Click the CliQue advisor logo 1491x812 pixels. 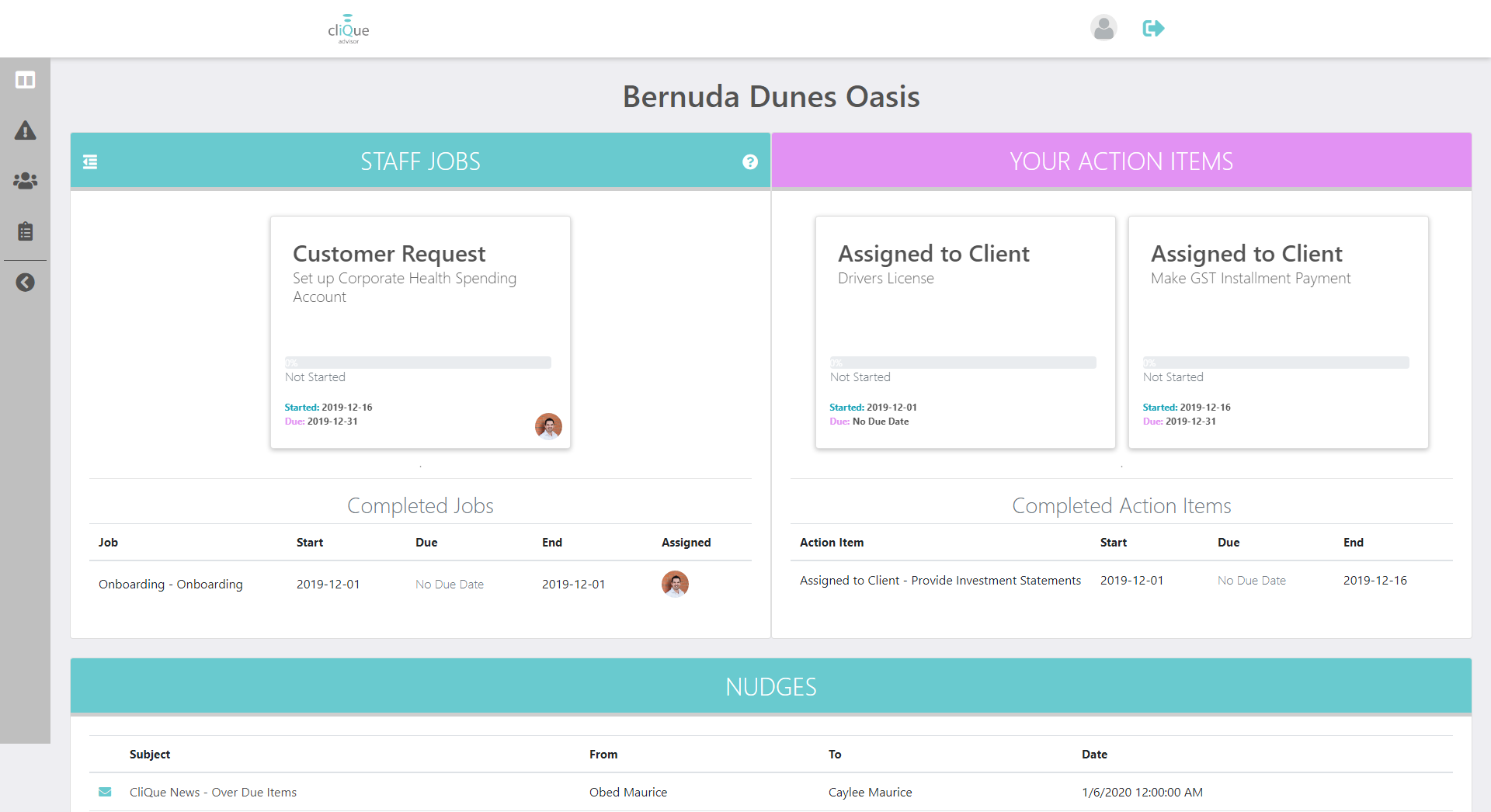pyautogui.click(x=348, y=28)
